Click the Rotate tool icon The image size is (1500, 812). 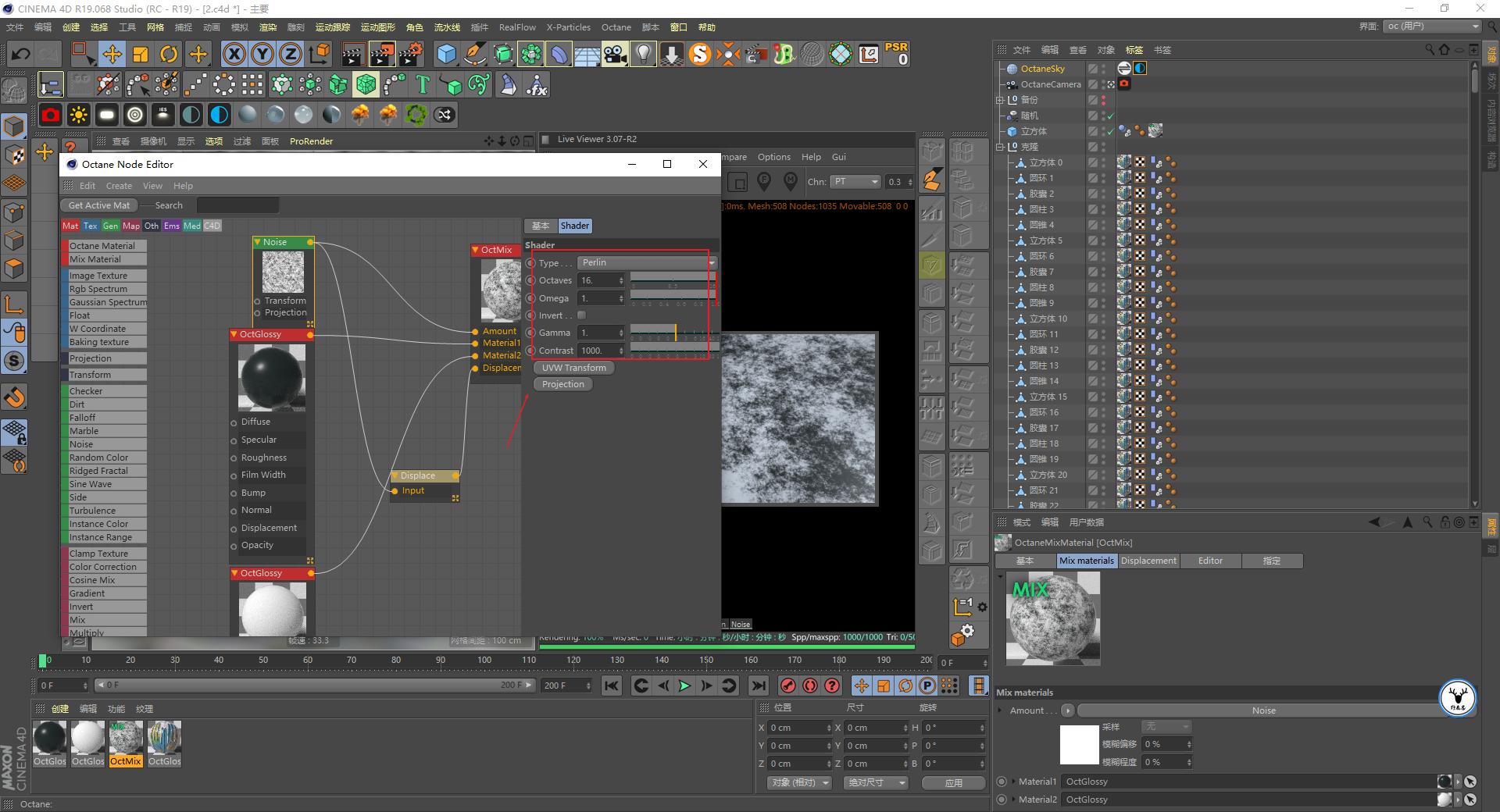169,53
